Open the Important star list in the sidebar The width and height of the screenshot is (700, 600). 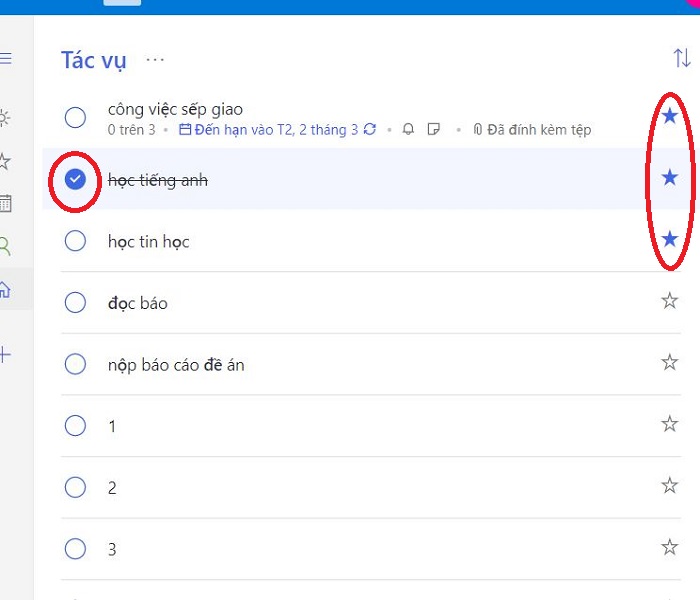[x=4, y=161]
